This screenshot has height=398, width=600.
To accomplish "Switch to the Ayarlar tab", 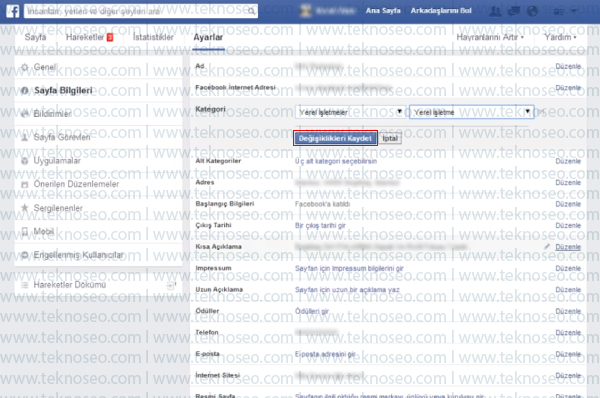I will (208, 37).
